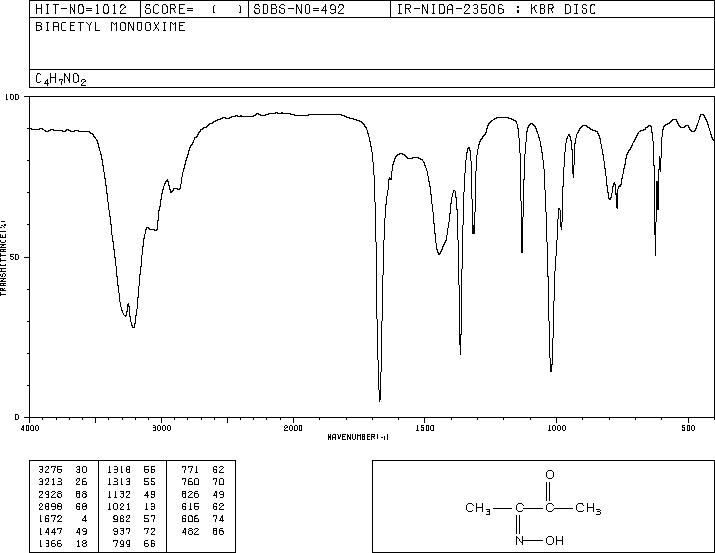Select the BIACETYL MONOOXIME compound name
The width and height of the screenshot is (715, 553).
point(110,27)
